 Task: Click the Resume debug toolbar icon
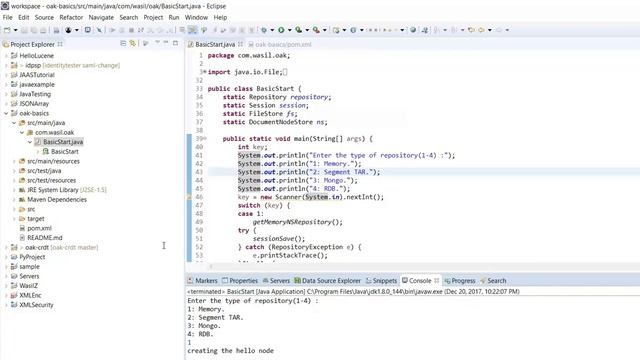pyautogui.click(x=112, y=30)
